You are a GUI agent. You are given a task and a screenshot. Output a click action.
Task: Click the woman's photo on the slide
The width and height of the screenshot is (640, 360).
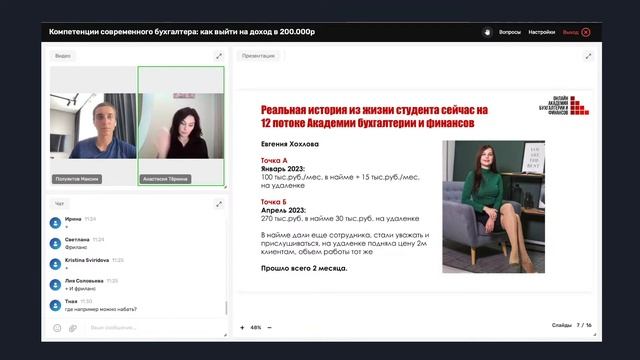(493, 207)
